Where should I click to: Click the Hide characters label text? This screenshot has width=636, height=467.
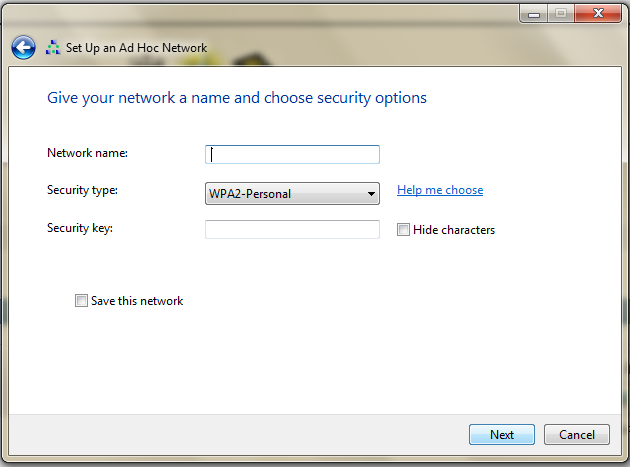[453, 230]
